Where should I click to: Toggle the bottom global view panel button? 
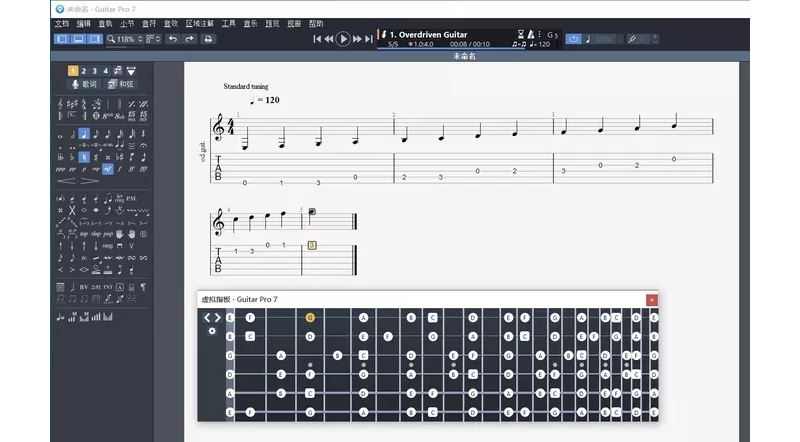(x=78, y=39)
